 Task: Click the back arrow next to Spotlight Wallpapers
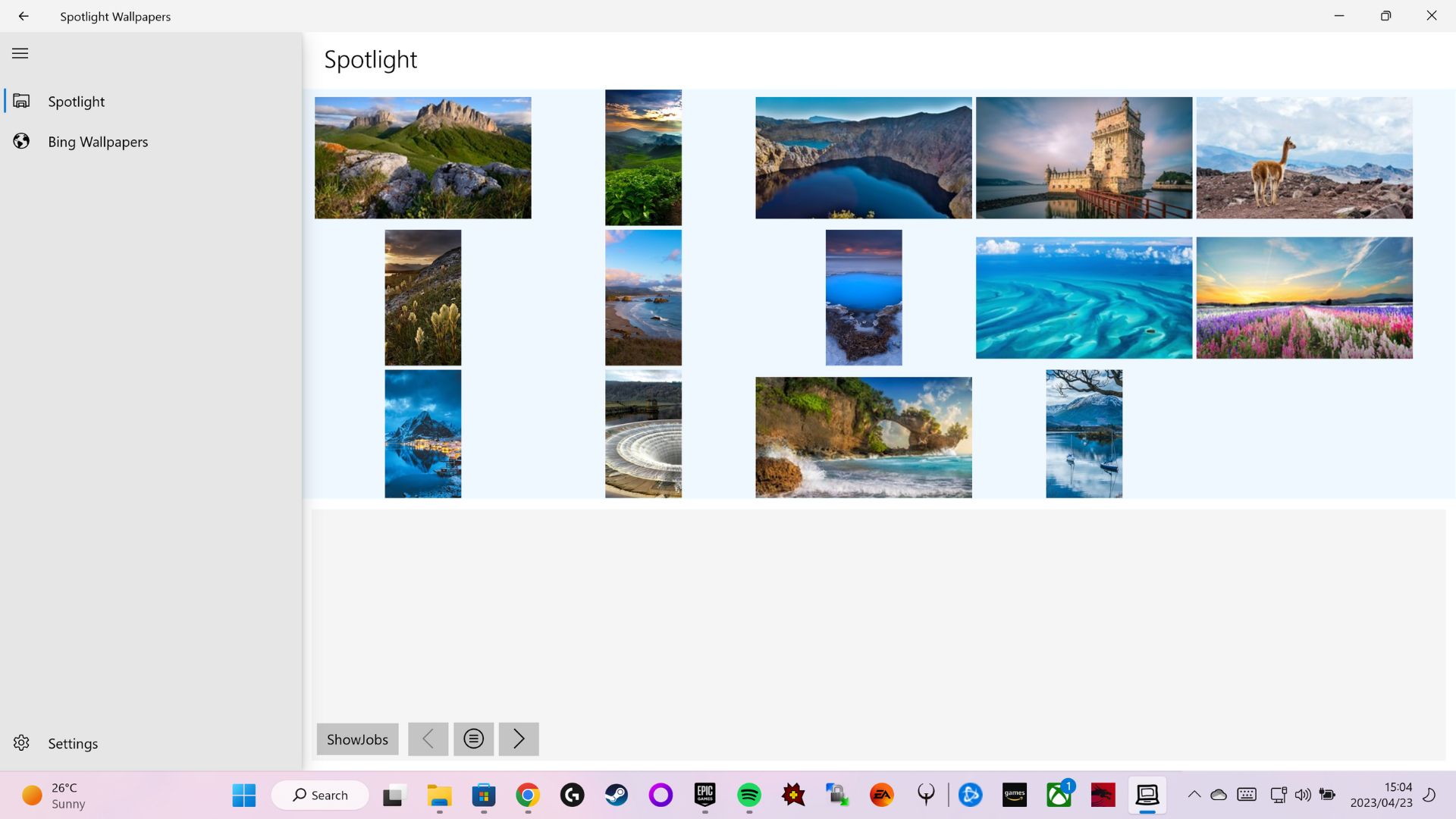click(24, 16)
